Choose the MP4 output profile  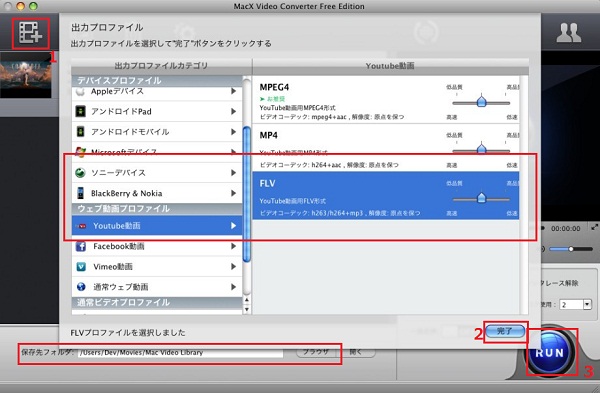tap(386, 148)
